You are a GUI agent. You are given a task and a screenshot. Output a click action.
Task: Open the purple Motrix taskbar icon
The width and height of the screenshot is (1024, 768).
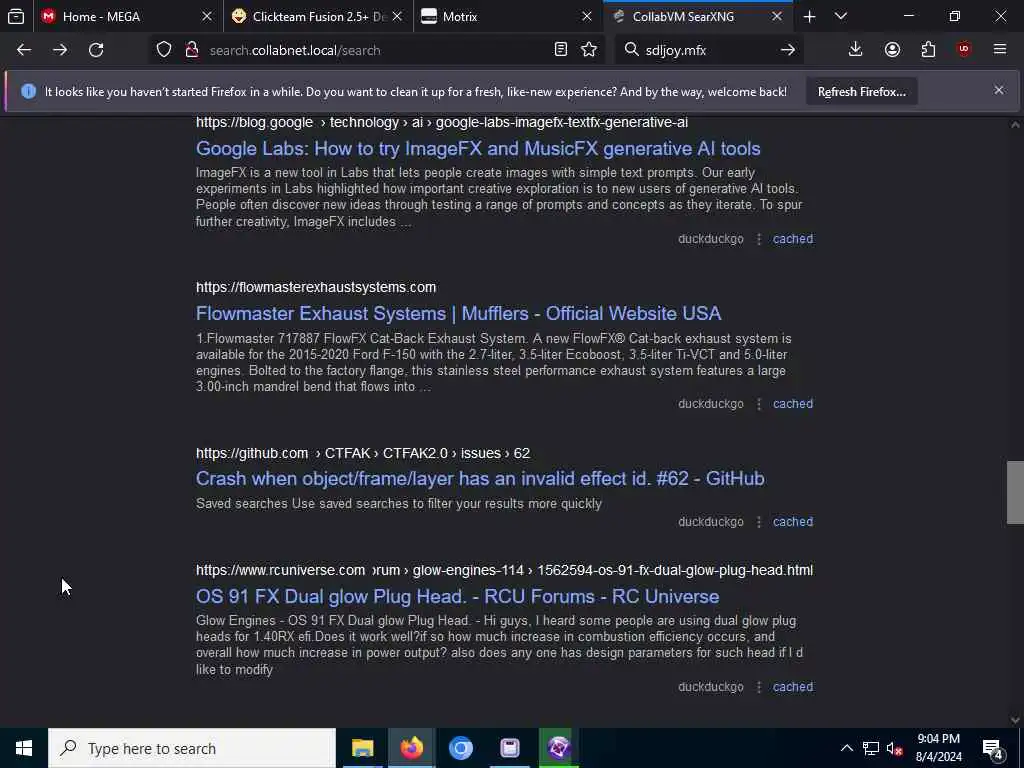click(x=558, y=748)
